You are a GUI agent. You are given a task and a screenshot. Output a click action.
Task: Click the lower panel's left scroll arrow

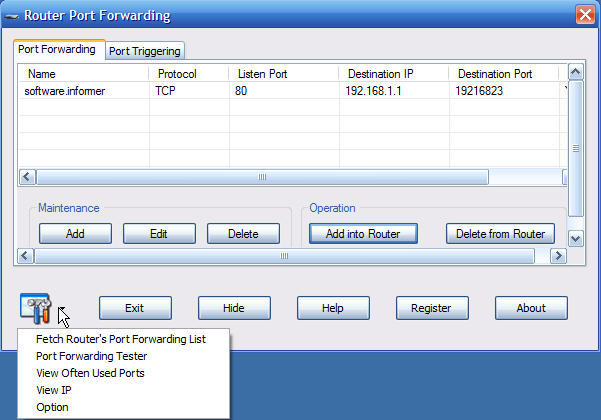pyautogui.click(x=25, y=256)
